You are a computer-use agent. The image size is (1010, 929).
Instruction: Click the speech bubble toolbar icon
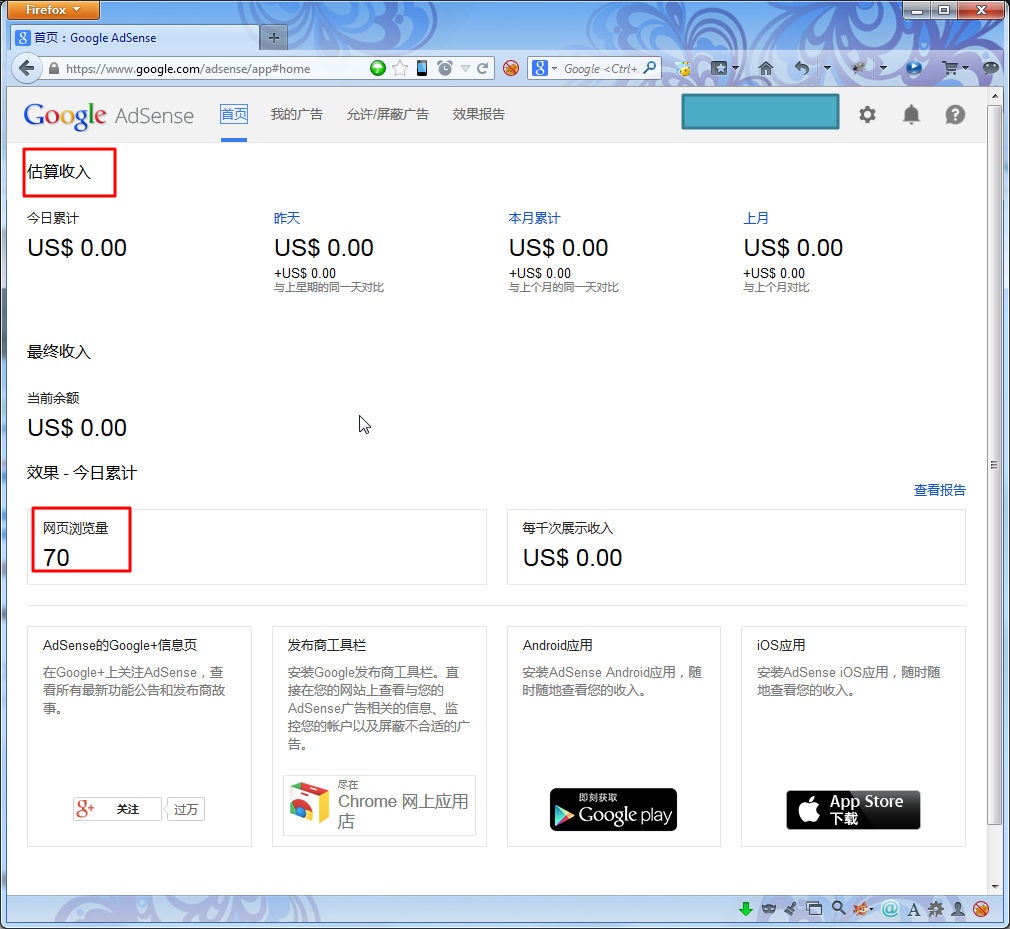(991, 68)
